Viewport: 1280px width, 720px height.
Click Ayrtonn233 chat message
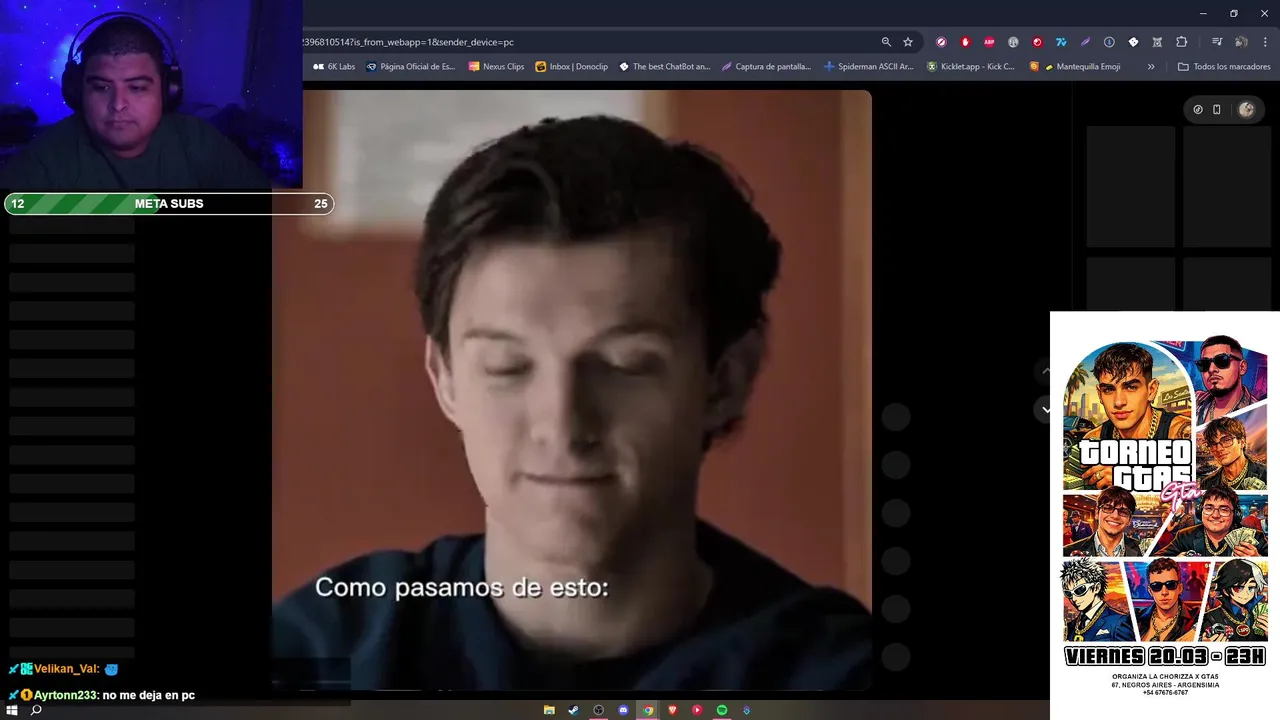102,695
